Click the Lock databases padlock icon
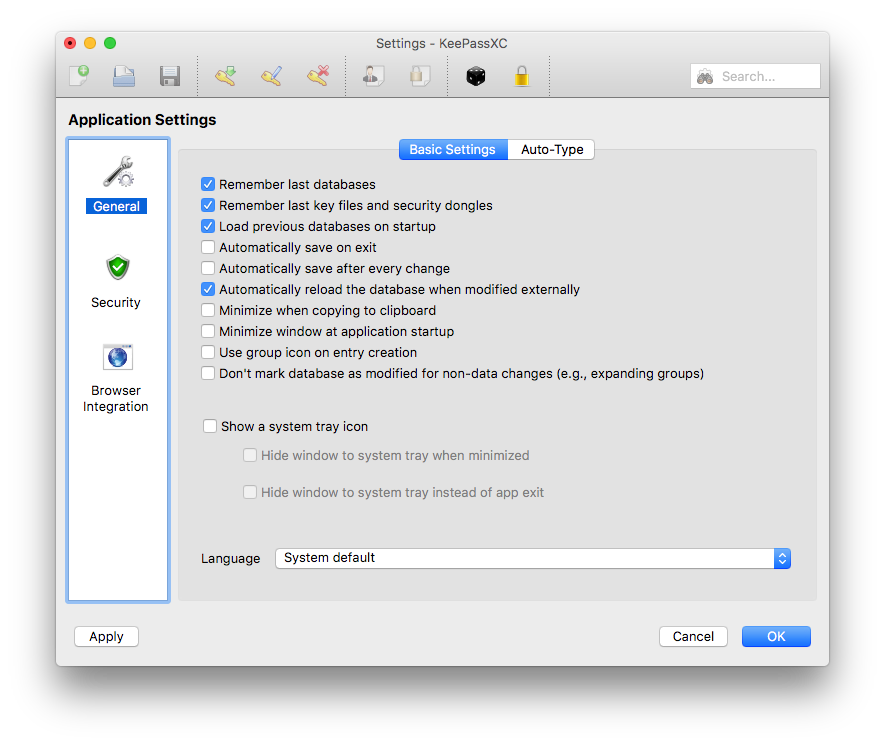 522,76
